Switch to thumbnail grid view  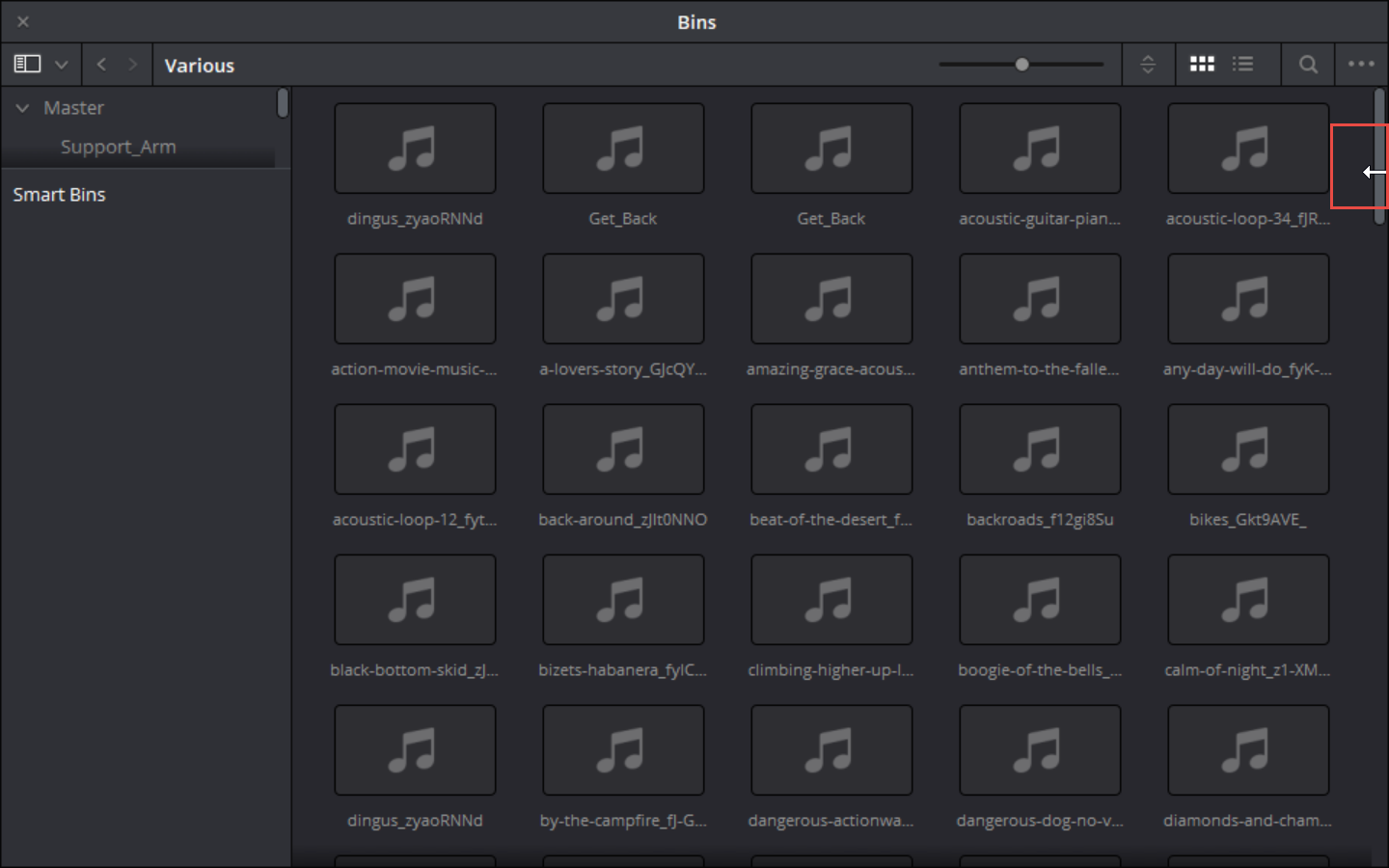coord(1202,64)
